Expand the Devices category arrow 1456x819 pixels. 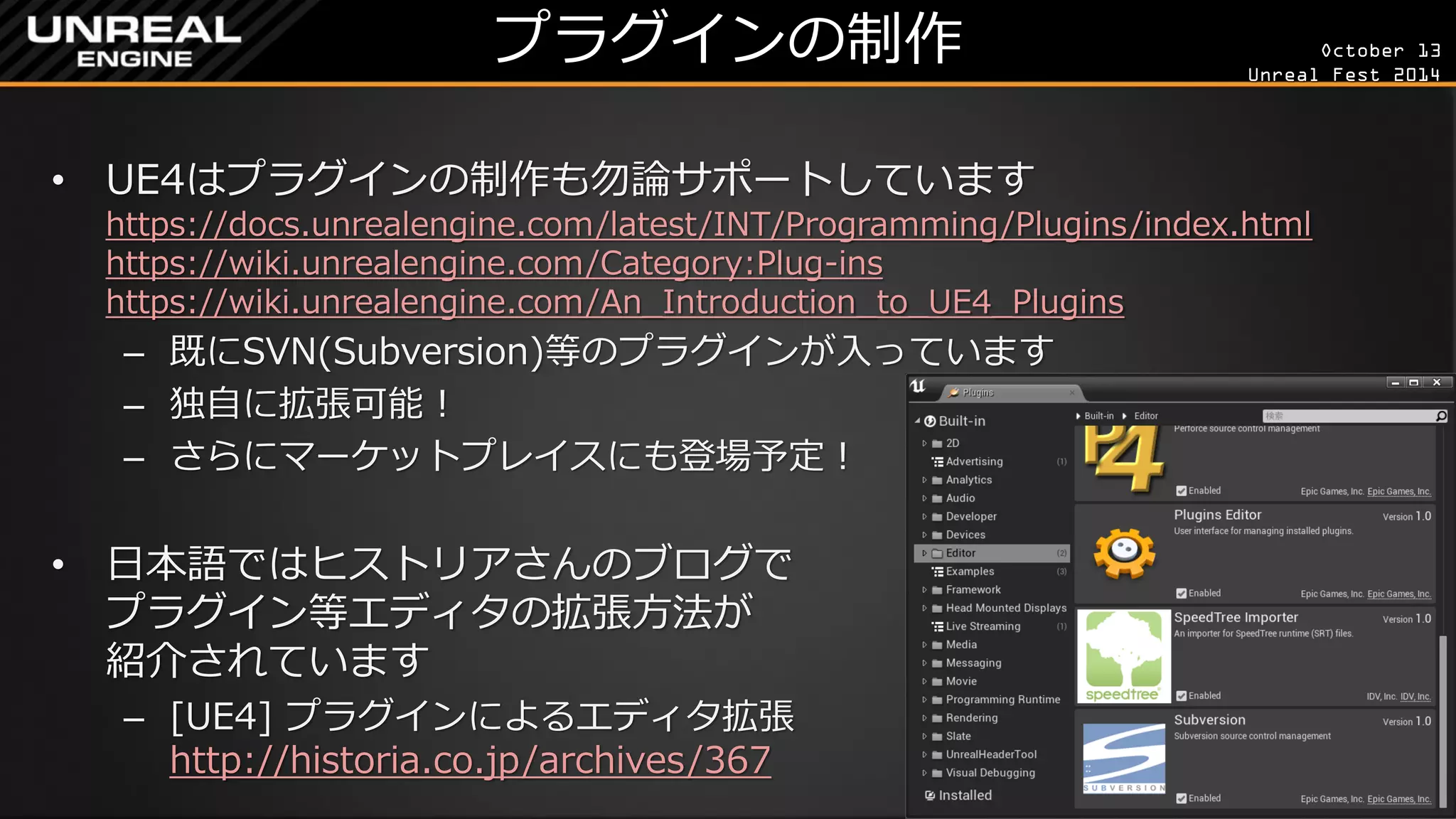pos(924,535)
